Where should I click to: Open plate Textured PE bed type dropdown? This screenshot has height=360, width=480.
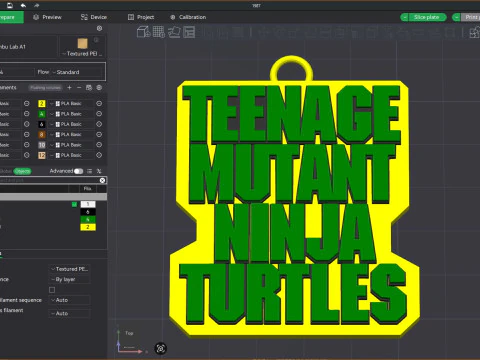pos(69,269)
